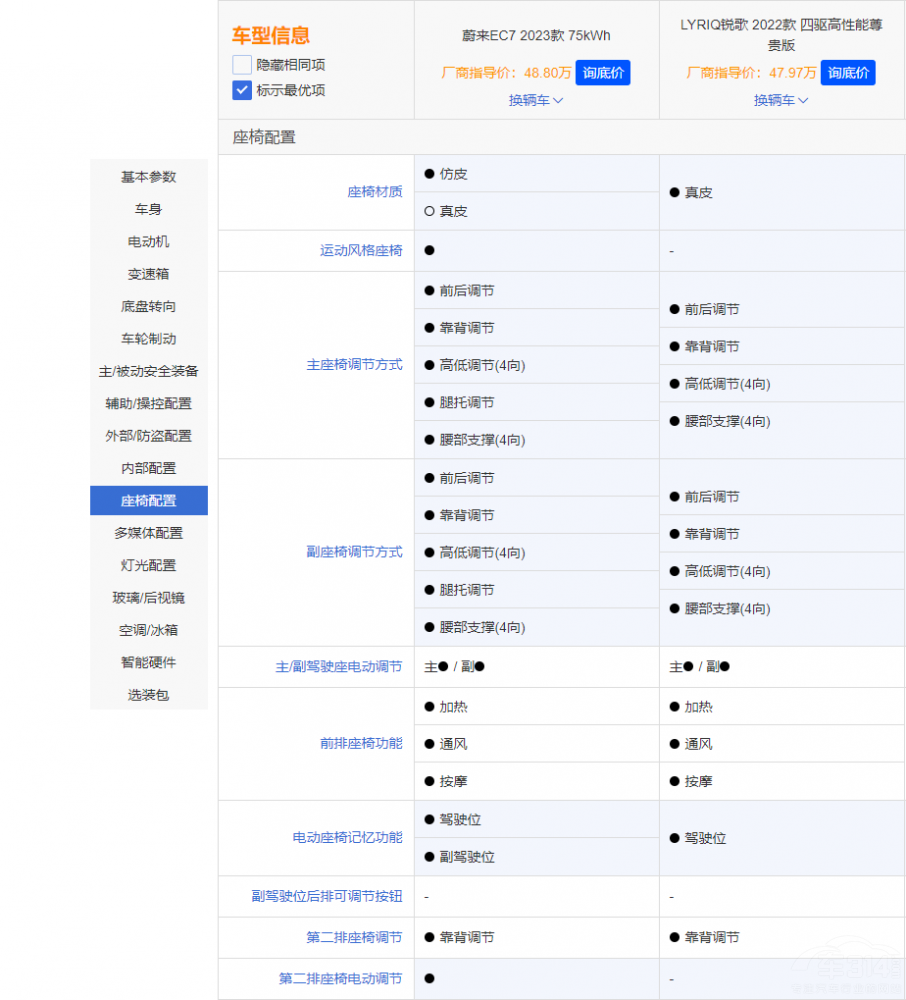Uncheck the 标示最优项 checkbox
906x1000 pixels.
pyautogui.click(x=242, y=90)
